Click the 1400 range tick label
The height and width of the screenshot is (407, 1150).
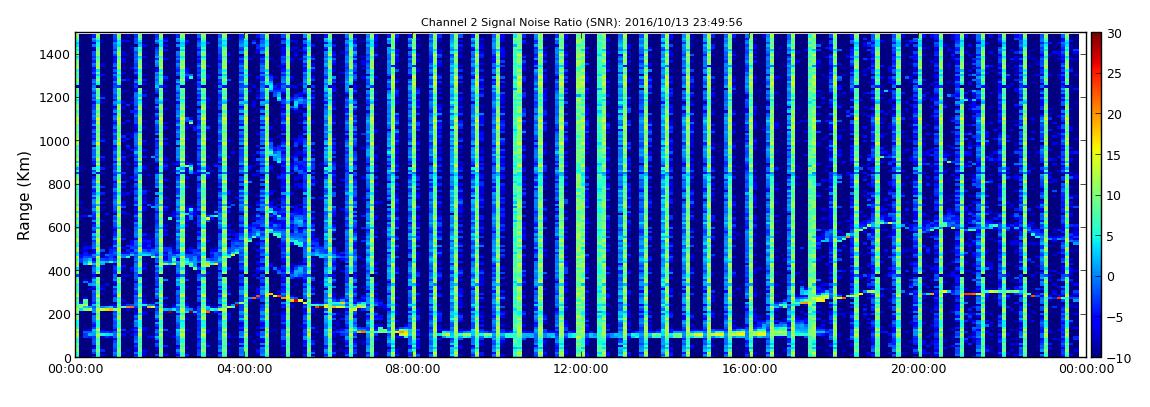56,54
